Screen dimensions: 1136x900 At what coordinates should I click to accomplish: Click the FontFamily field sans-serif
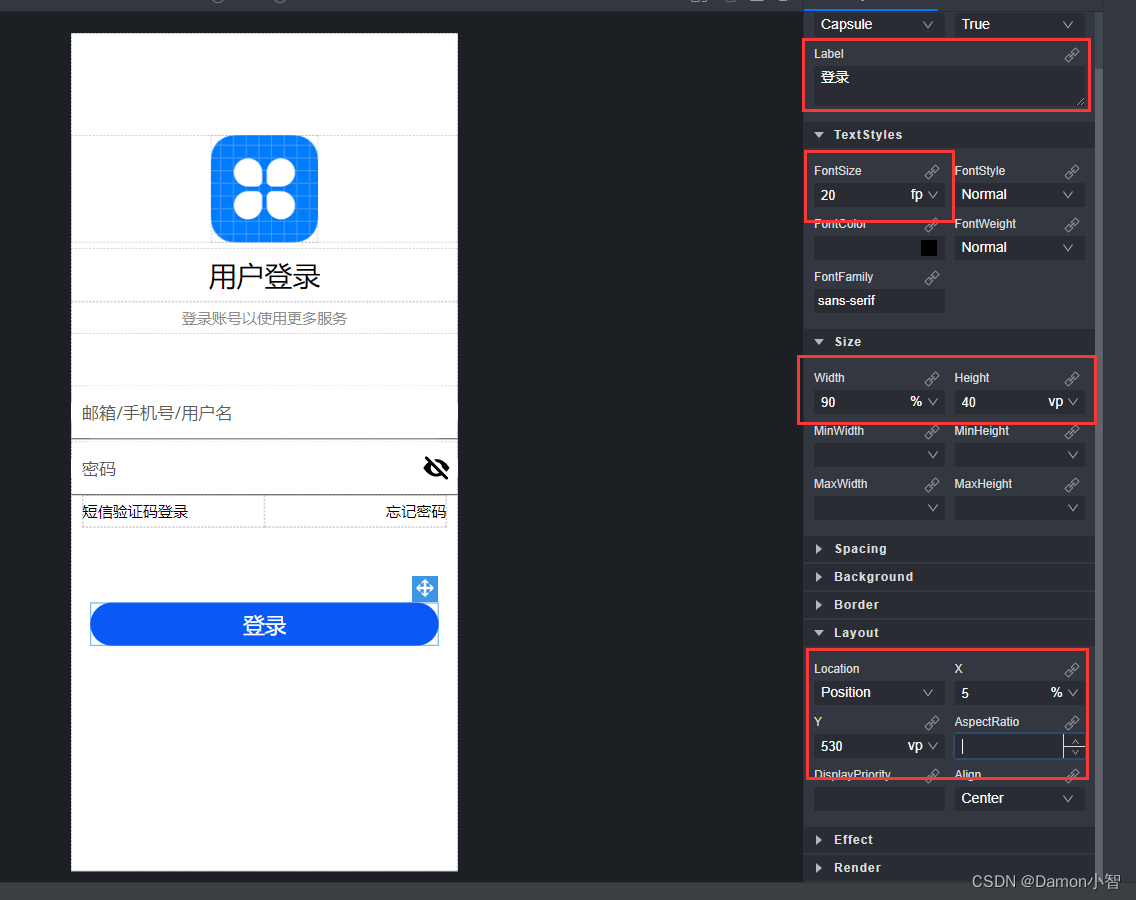pyautogui.click(x=879, y=301)
